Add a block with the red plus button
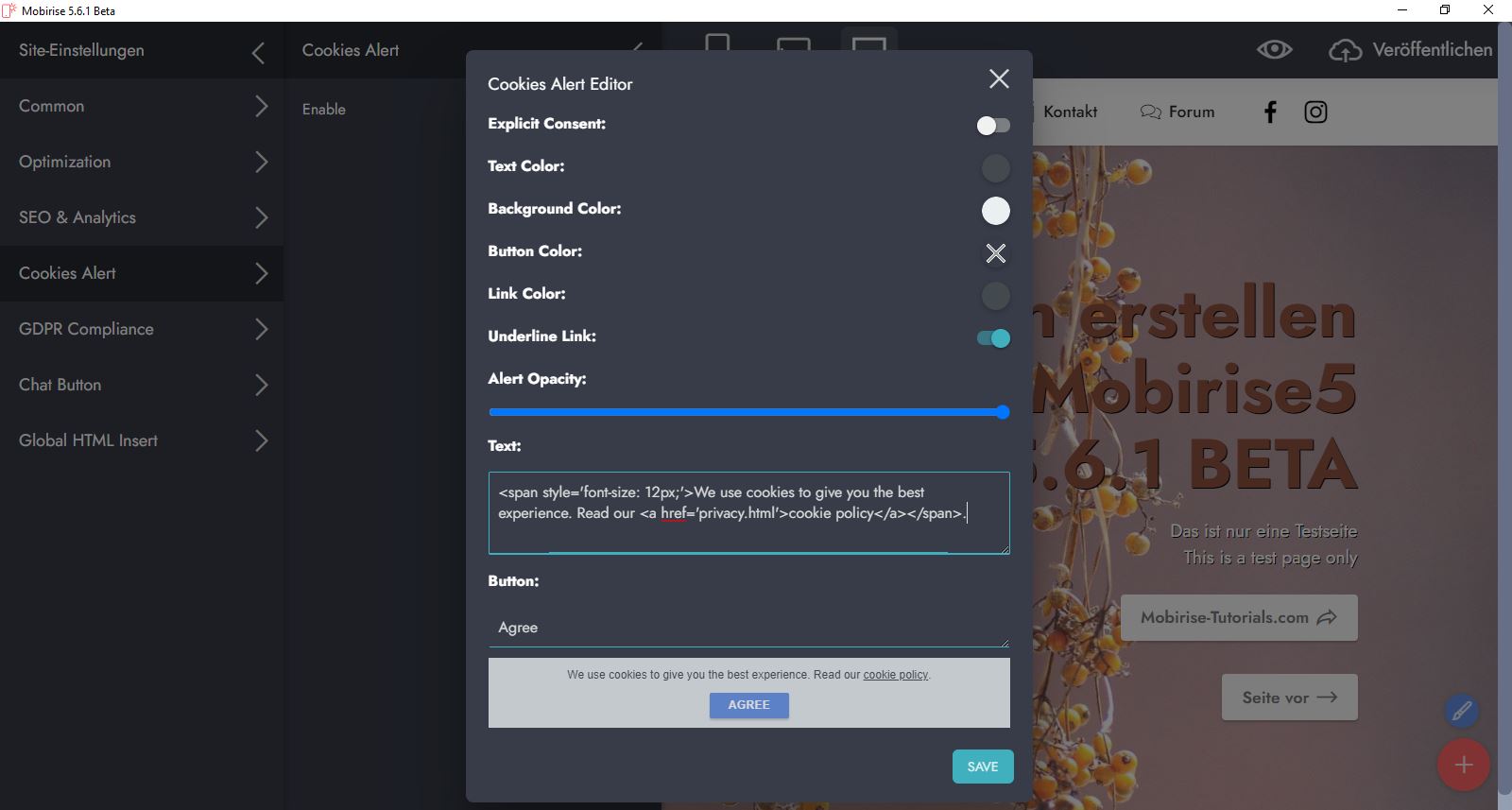This screenshot has width=1512, height=810. point(1464,765)
